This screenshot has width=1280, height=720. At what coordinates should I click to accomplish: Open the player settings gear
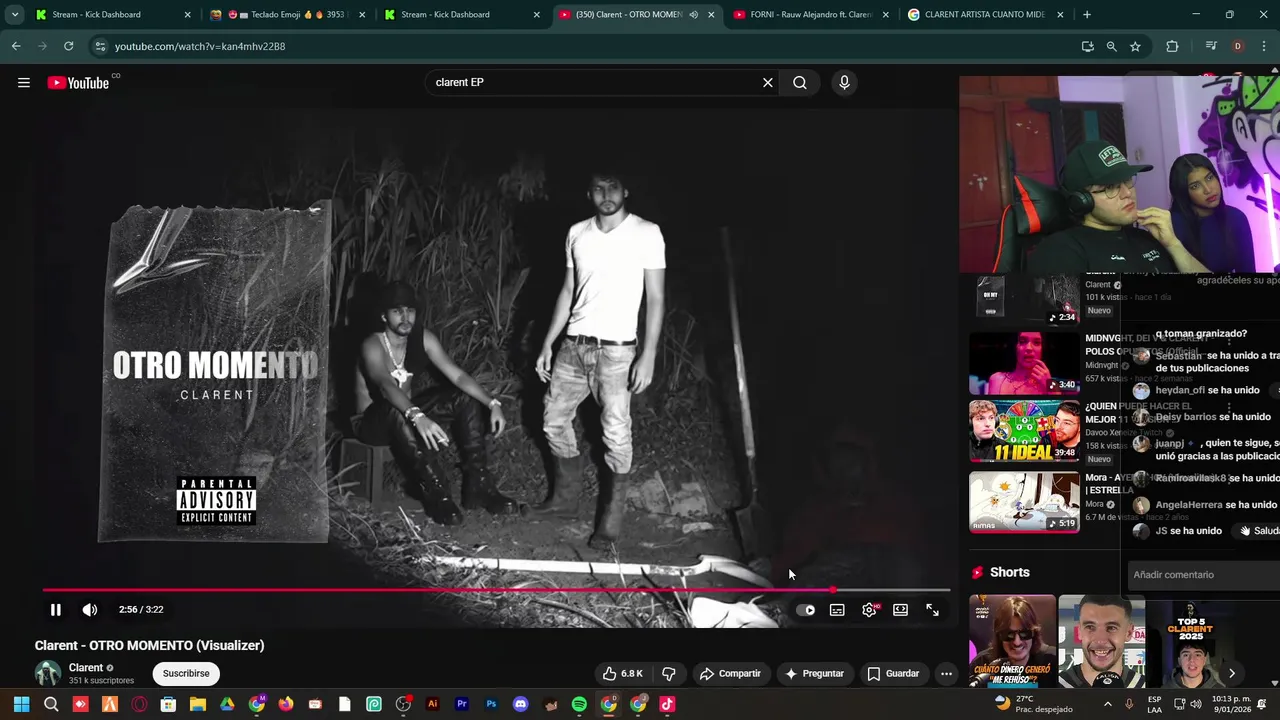tap(870, 609)
